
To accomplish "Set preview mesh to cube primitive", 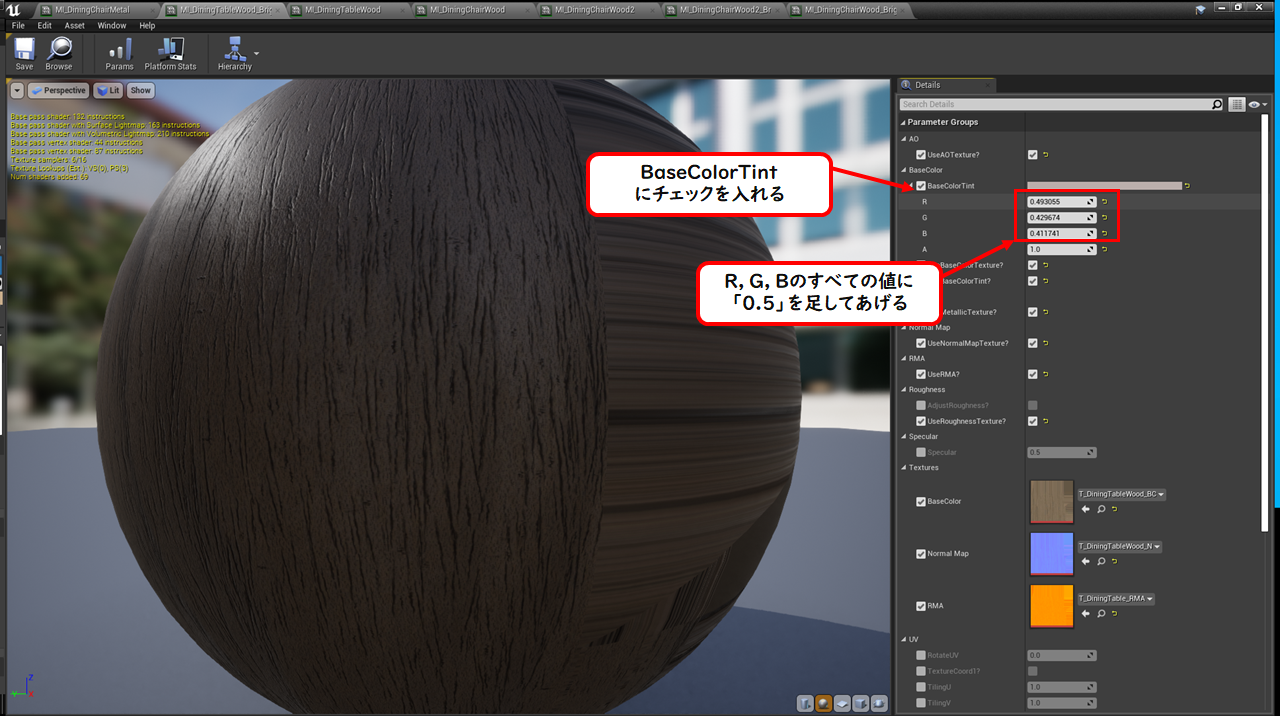I will [860, 704].
